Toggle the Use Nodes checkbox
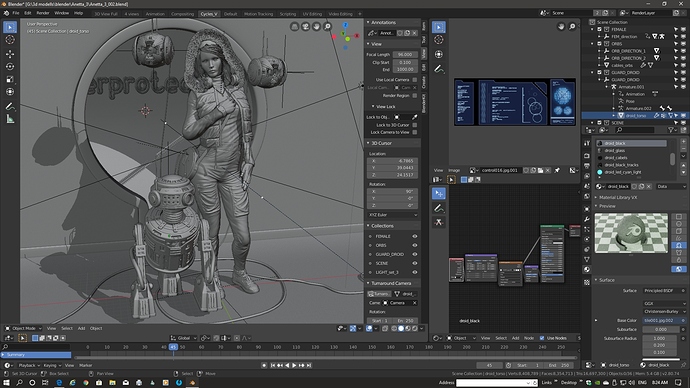Viewport: 690px width, 388px height. [x=542, y=338]
